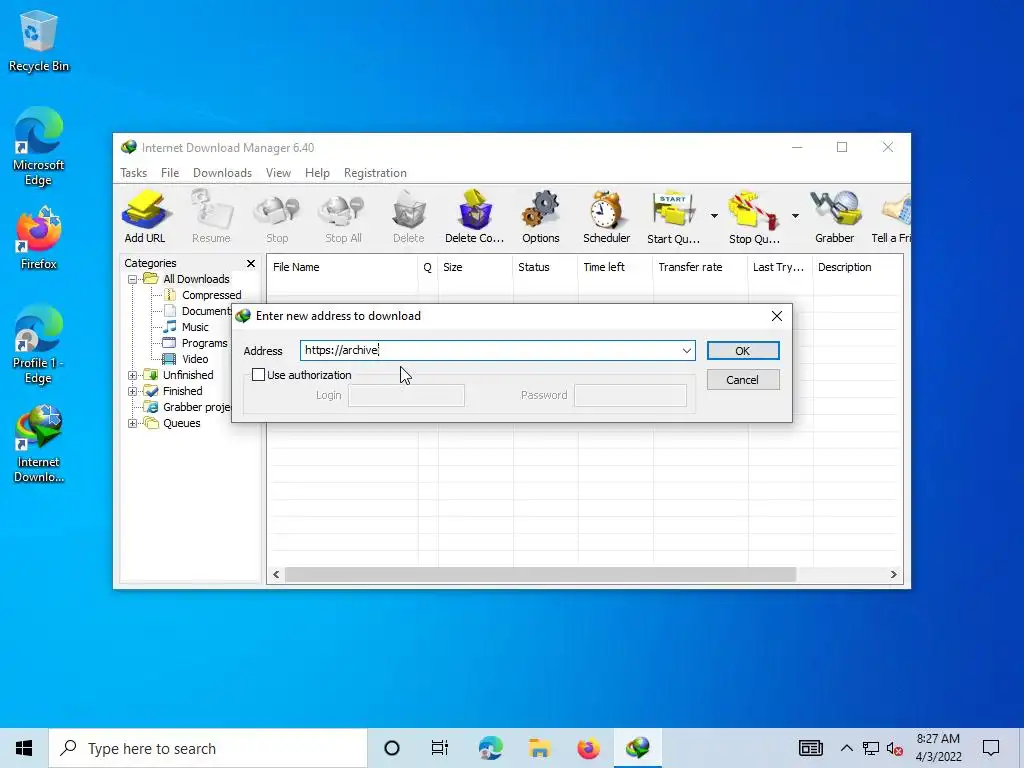Click the Start Queue icon
1024x768 pixels.
(x=673, y=217)
